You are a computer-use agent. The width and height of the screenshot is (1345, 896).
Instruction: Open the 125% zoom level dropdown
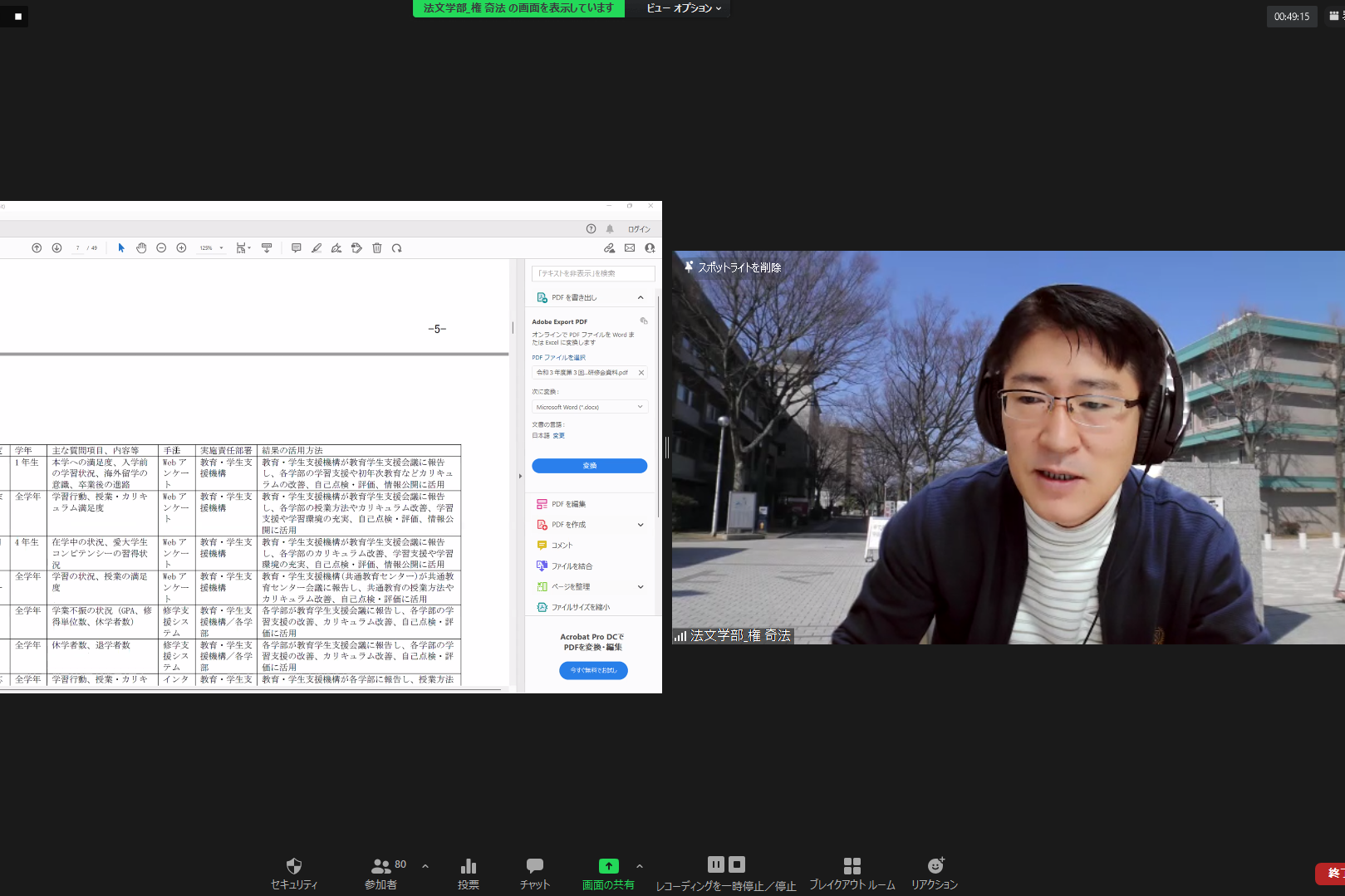click(x=211, y=248)
